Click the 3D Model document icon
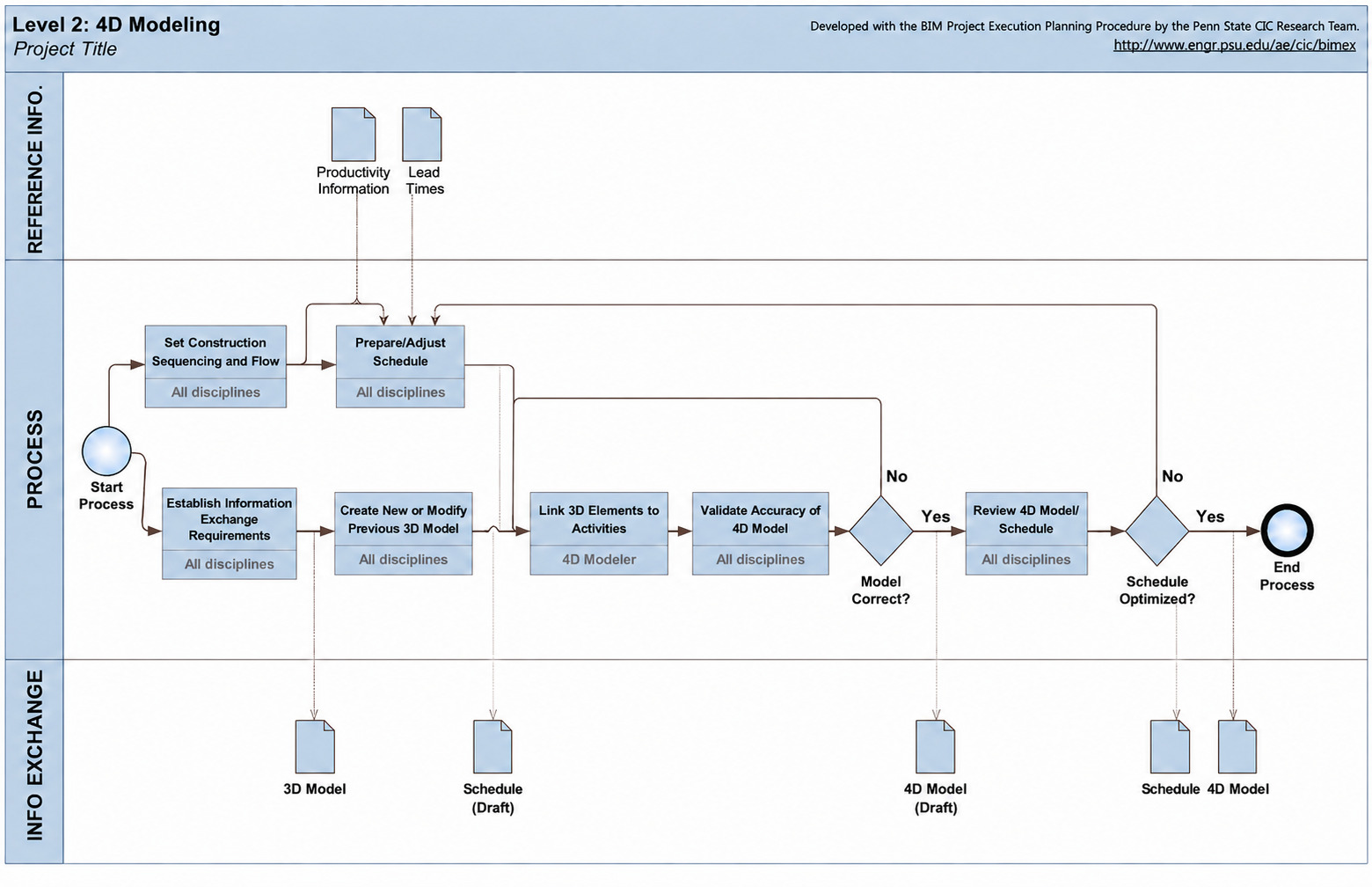 point(315,747)
